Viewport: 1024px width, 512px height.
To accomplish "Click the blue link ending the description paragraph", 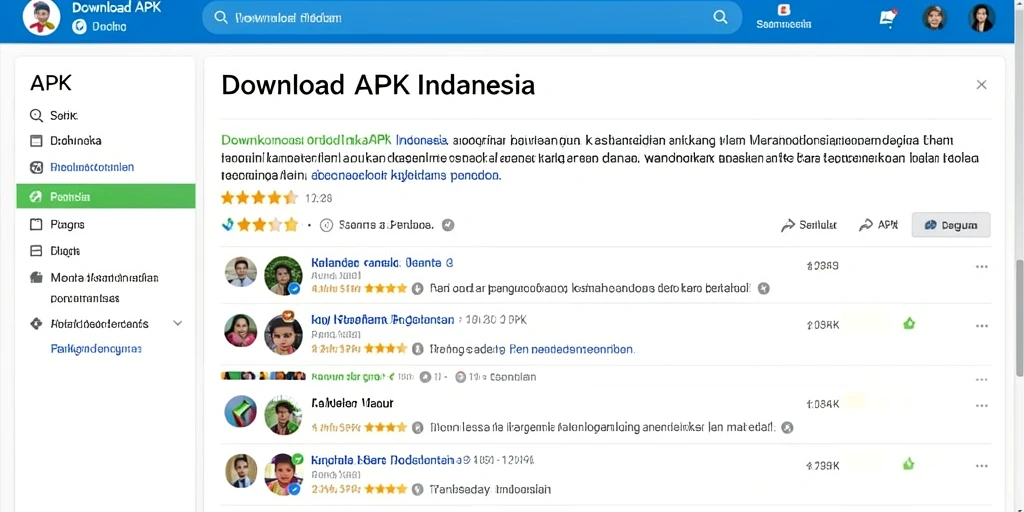I will click(x=406, y=176).
